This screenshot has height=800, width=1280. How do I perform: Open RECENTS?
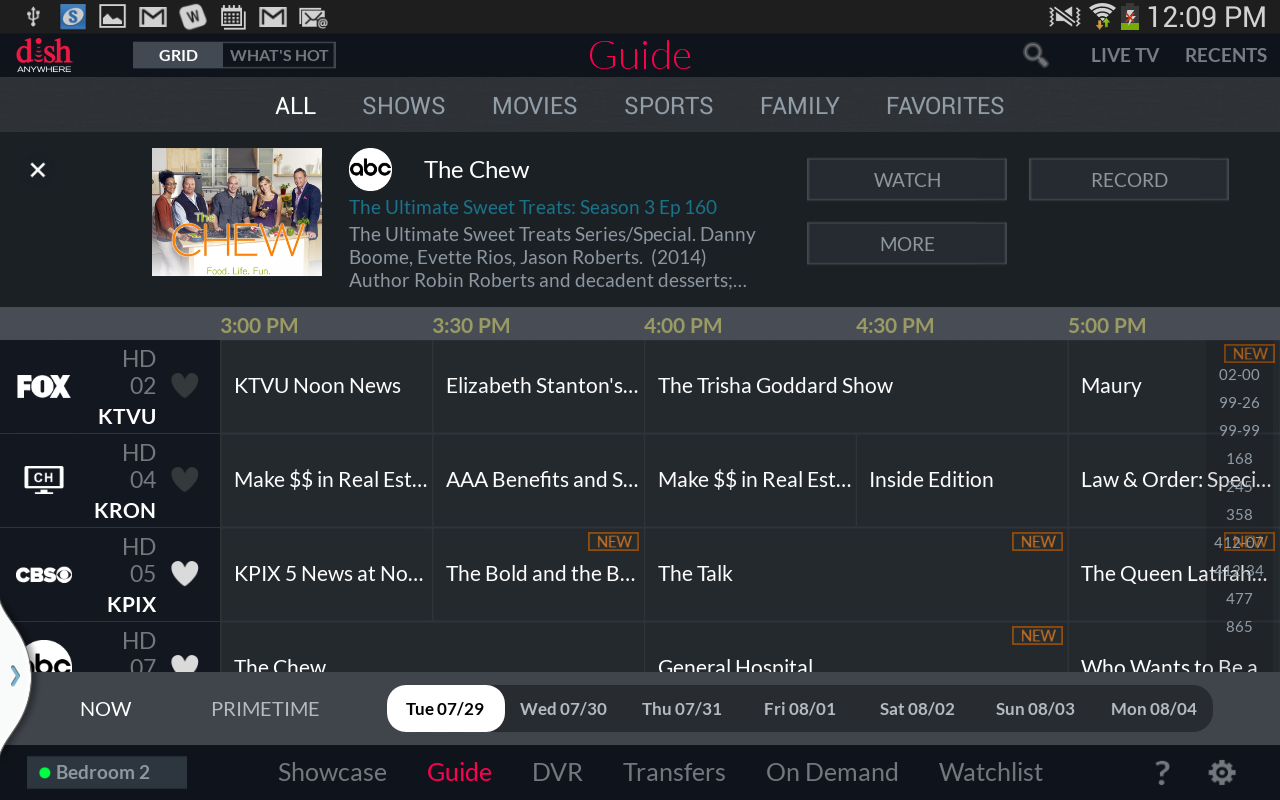pos(1226,56)
